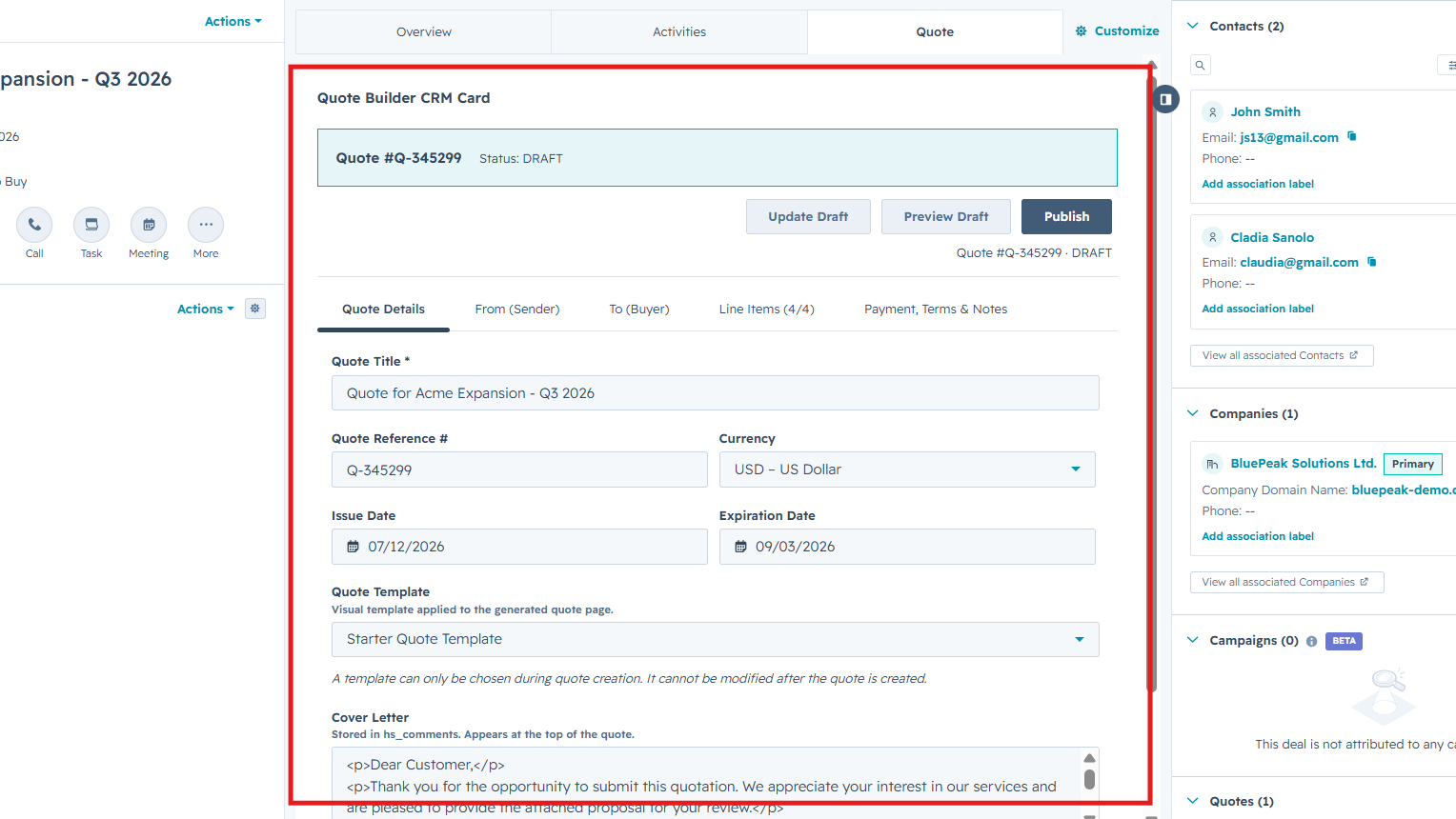Click the Issue Date calendar icon
Viewport: 1456px width, 819px height.
coord(353,547)
